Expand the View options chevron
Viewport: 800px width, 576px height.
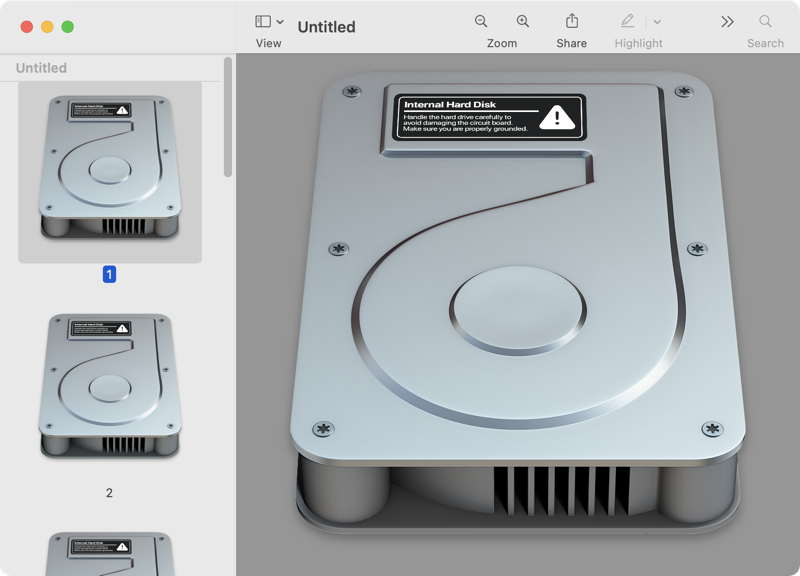[x=280, y=22]
